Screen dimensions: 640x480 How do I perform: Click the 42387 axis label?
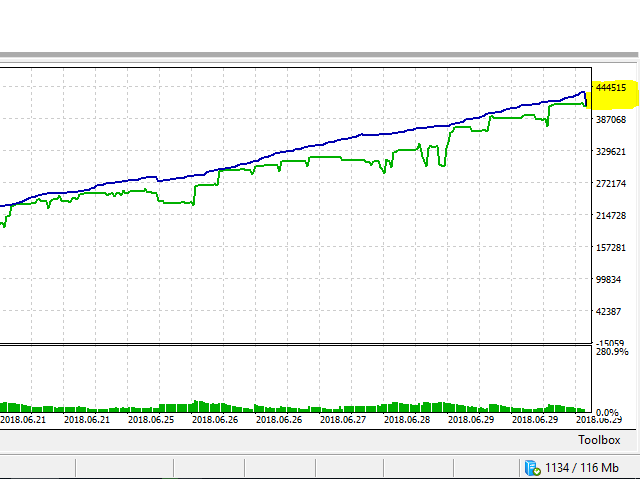click(610, 312)
